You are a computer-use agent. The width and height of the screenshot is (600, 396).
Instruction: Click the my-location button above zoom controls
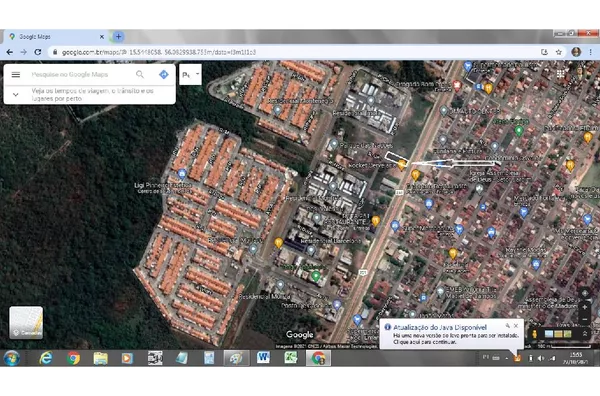585,293
